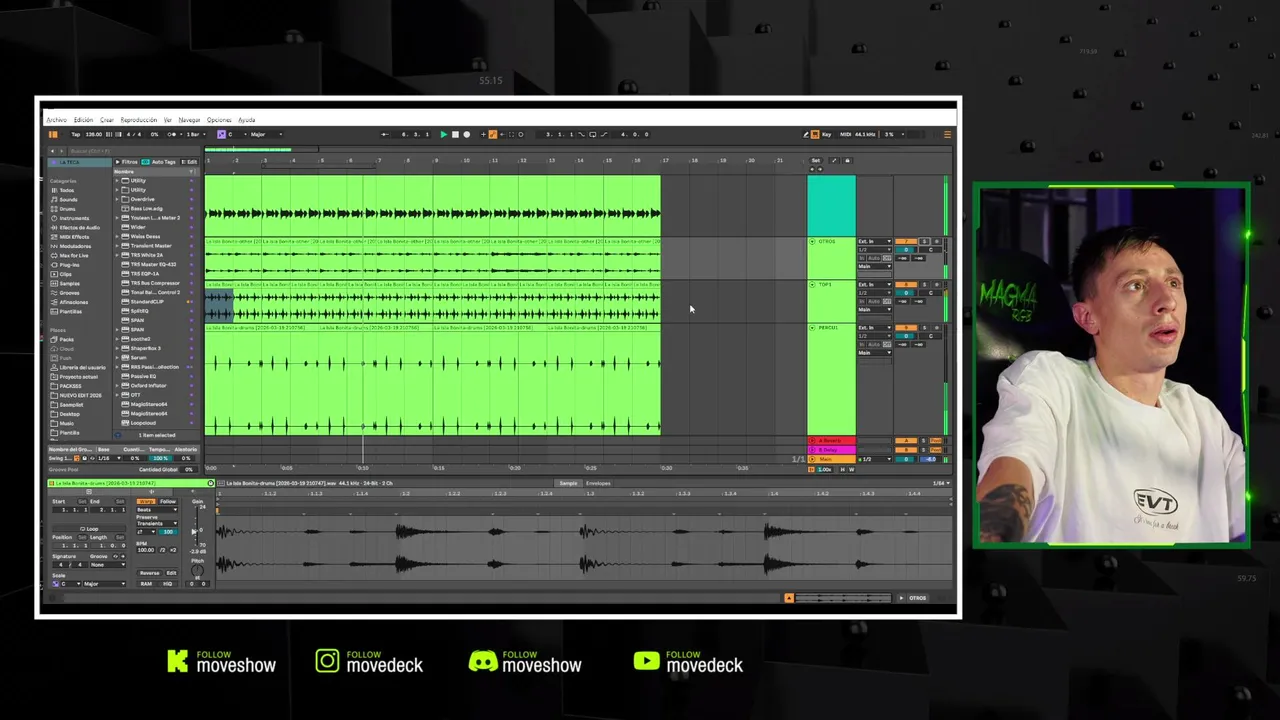The image size is (1280, 720).
Task: Arm the Arrangement Record button
Action: (x=467, y=134)
